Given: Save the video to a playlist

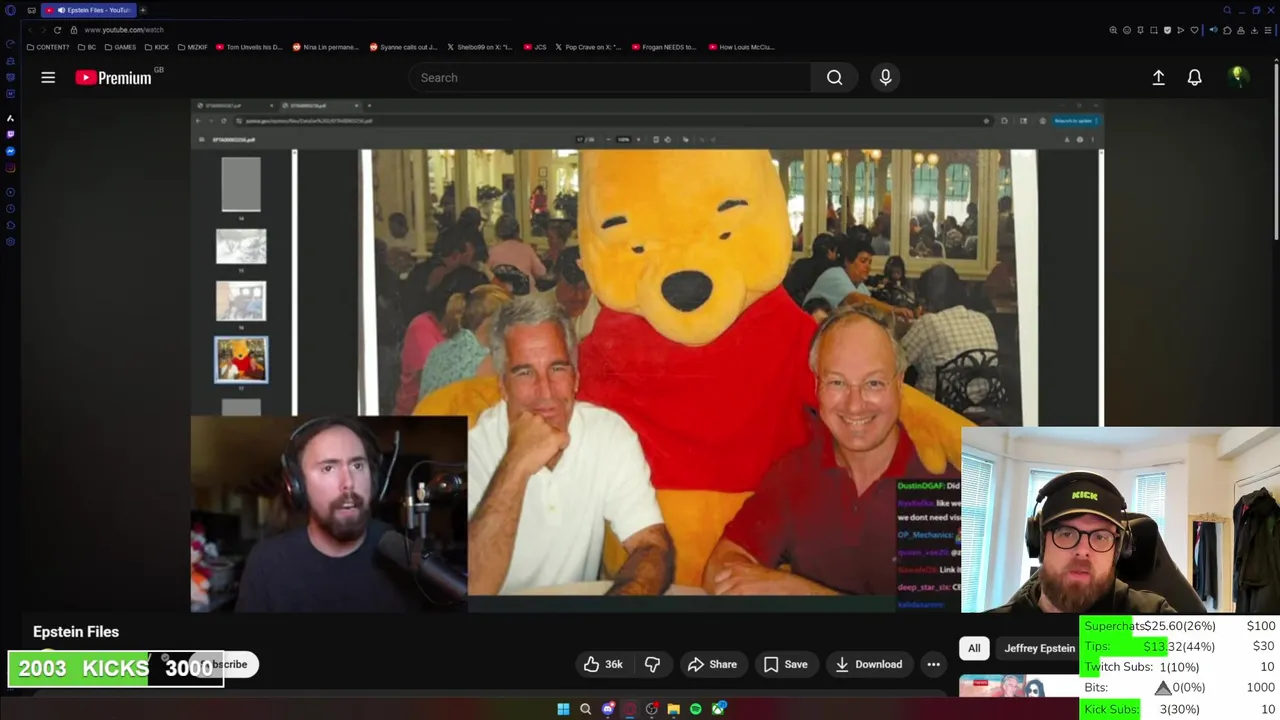Looking at the screenshot, I should tap(785, 664).
